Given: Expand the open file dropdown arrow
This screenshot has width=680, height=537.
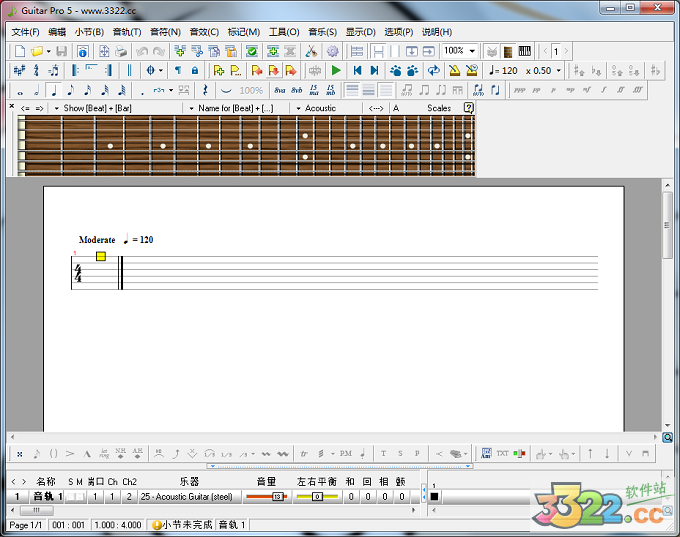Looking at the screenshot, I should point(49,51).
